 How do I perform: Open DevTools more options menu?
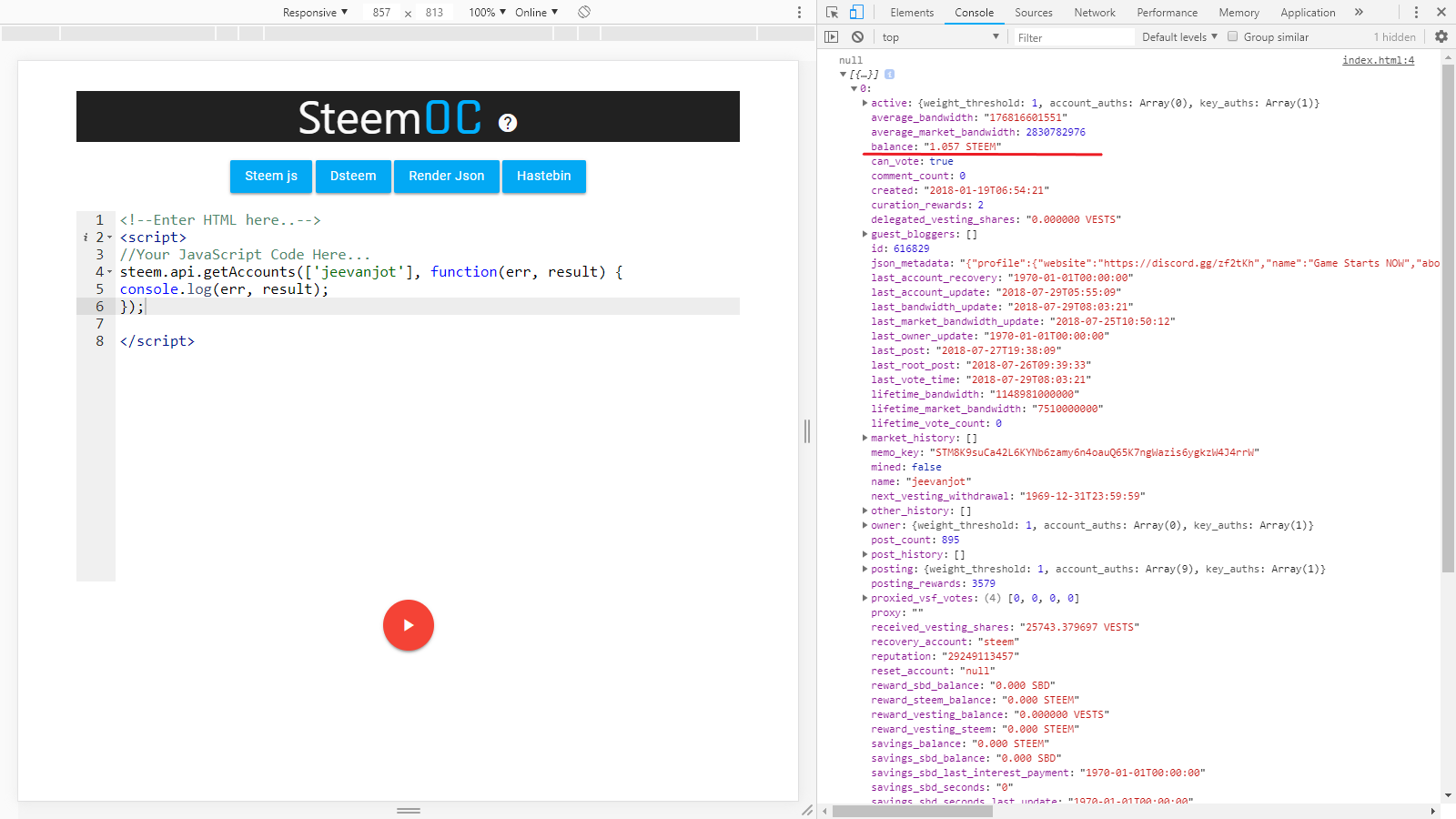(x=1416, y=12)
